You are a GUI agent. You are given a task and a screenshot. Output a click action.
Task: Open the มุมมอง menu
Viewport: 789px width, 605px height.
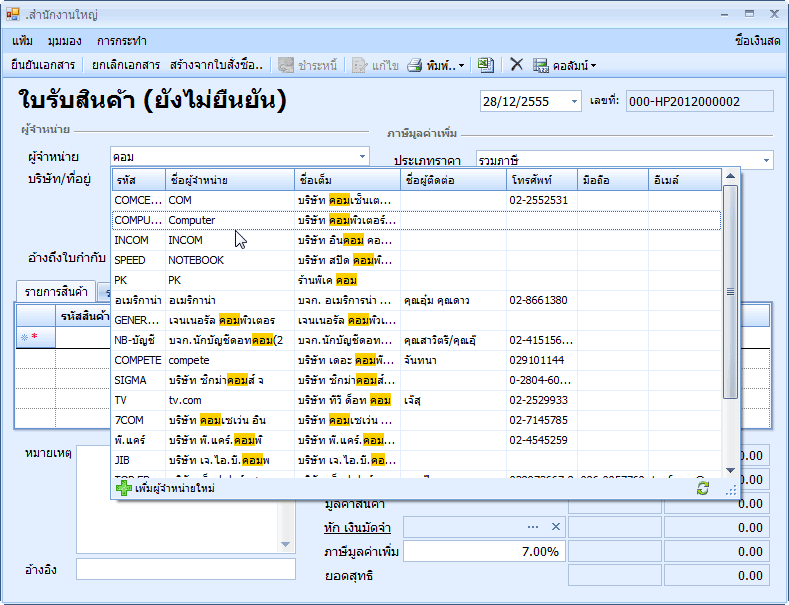[x=64, y=41]
